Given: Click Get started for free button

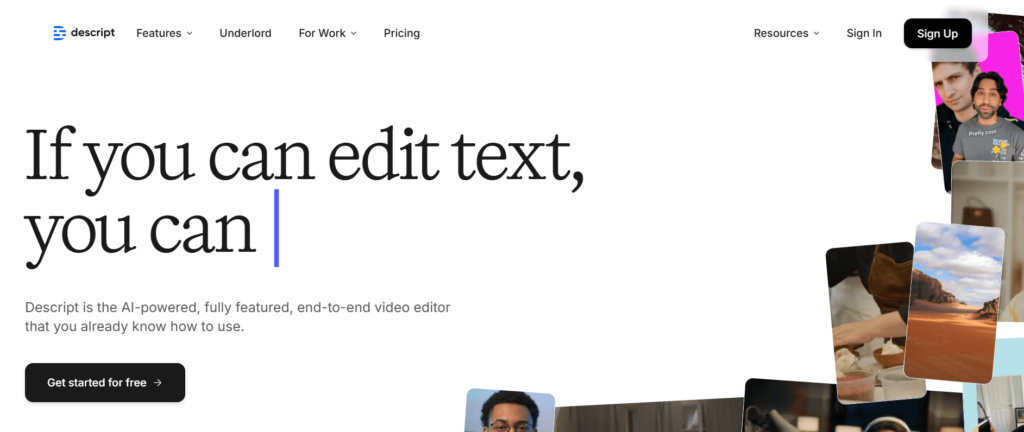Looking at the screenshot, I should click(105, 382).
